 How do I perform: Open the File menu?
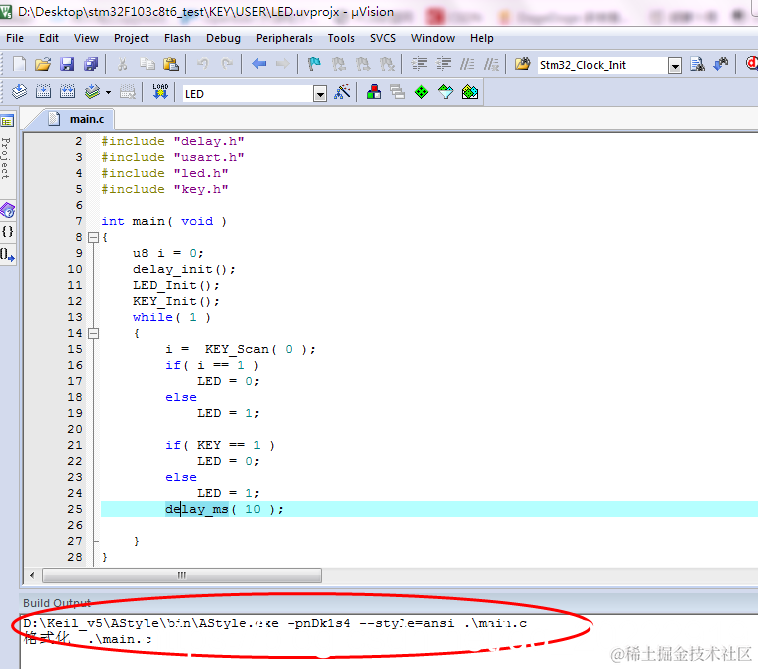click(x=15, y=38)
